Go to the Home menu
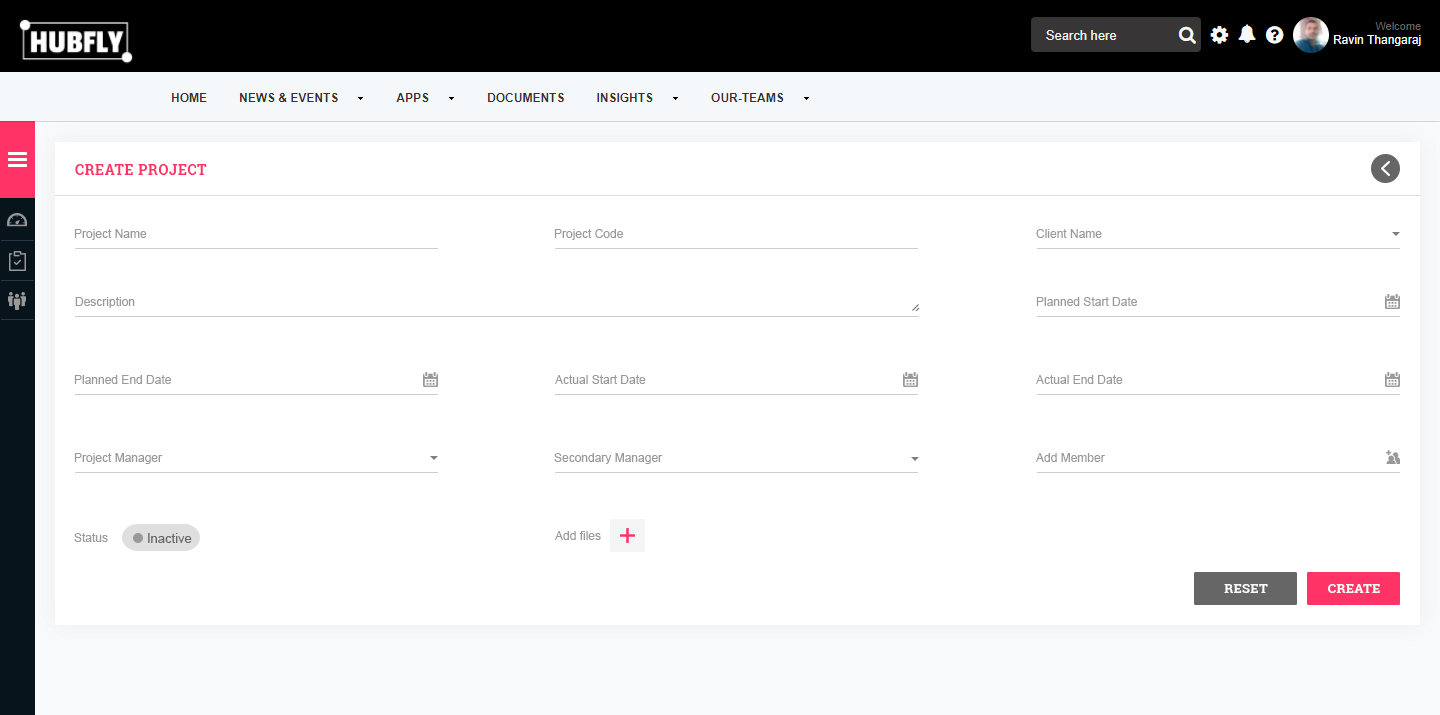 tap(189, 98)
